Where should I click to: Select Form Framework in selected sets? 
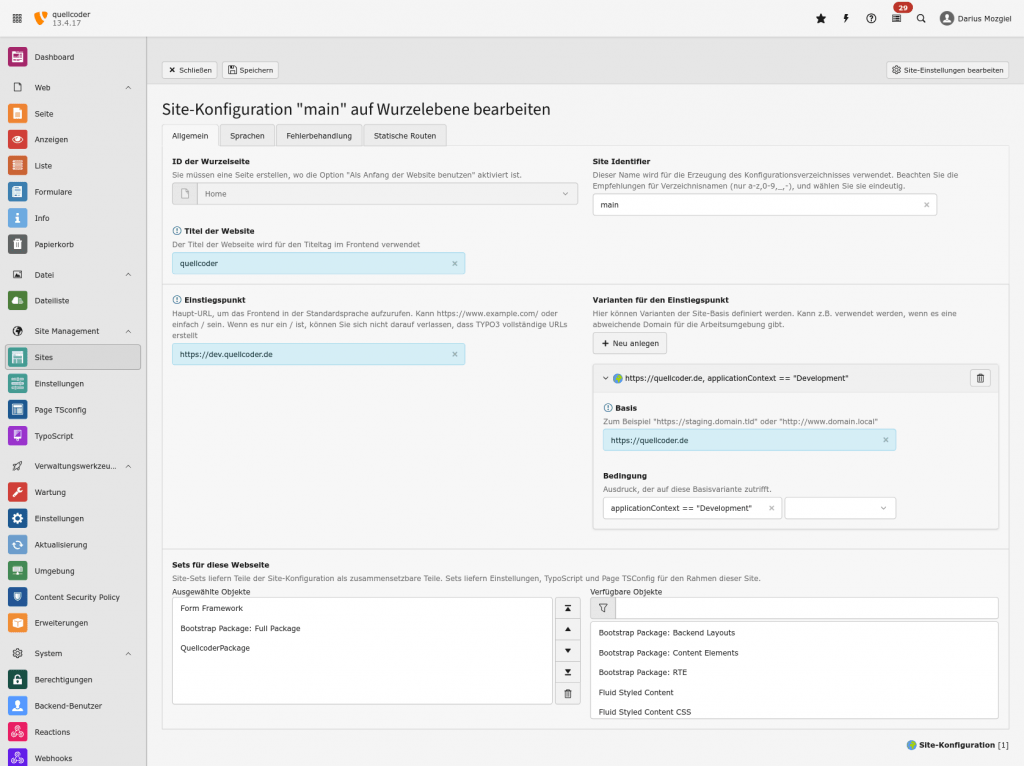362,609
